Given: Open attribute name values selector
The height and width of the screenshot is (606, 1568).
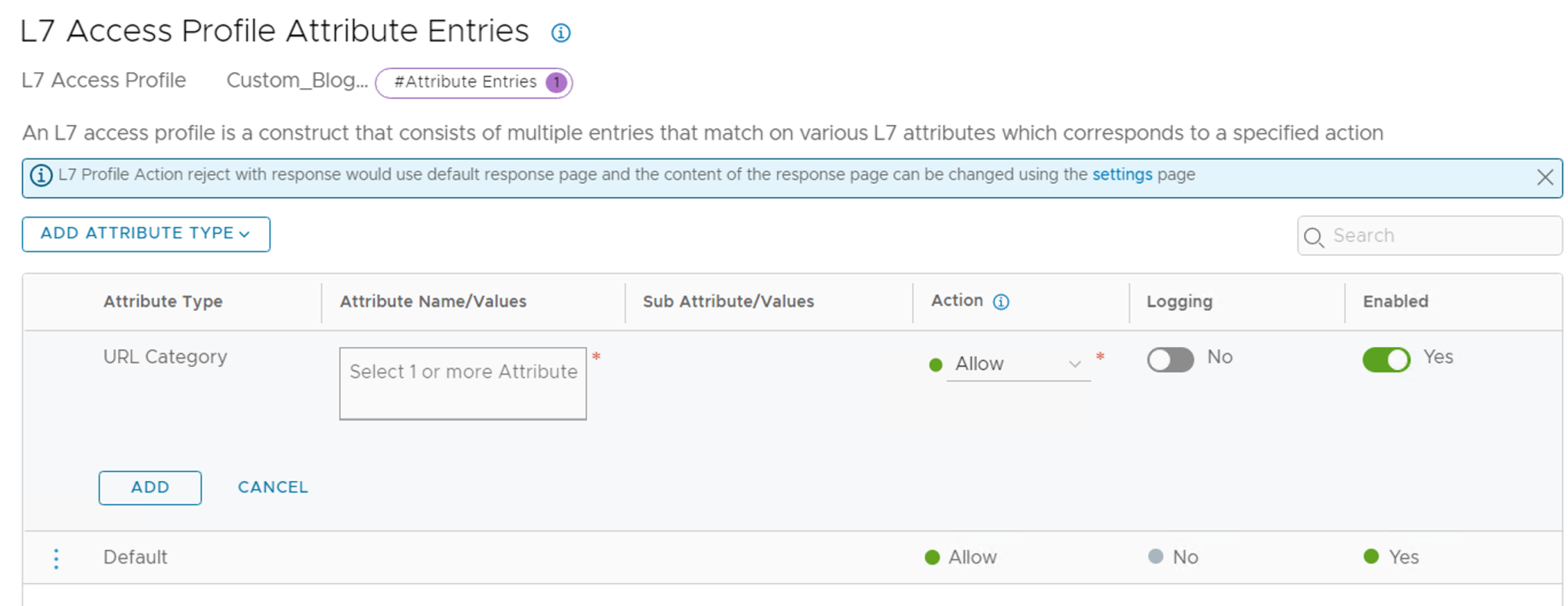Looking at the screenshot, I should tap(463, 383).
